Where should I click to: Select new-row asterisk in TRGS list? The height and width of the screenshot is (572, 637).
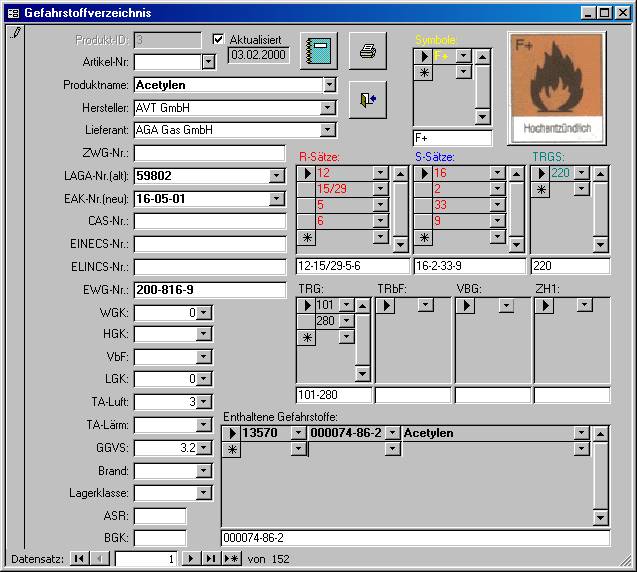coord(541,189)
